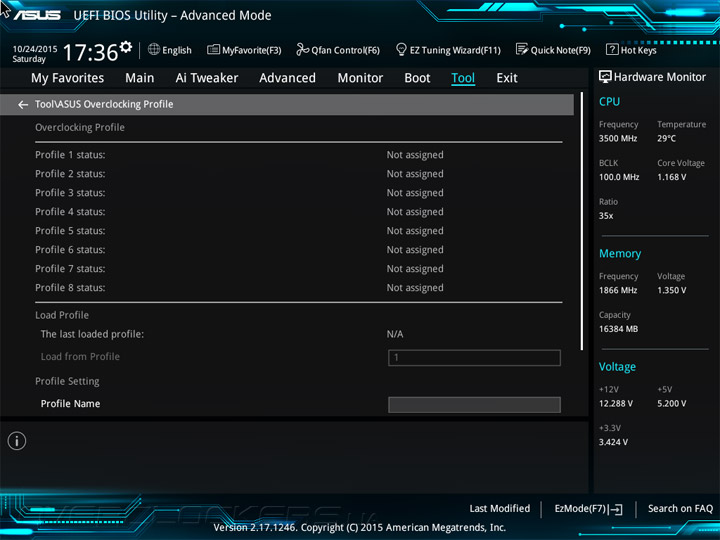720x540 pixels.
Task: Click the Ratio 35x value
Action: click(x=606, y=216)
